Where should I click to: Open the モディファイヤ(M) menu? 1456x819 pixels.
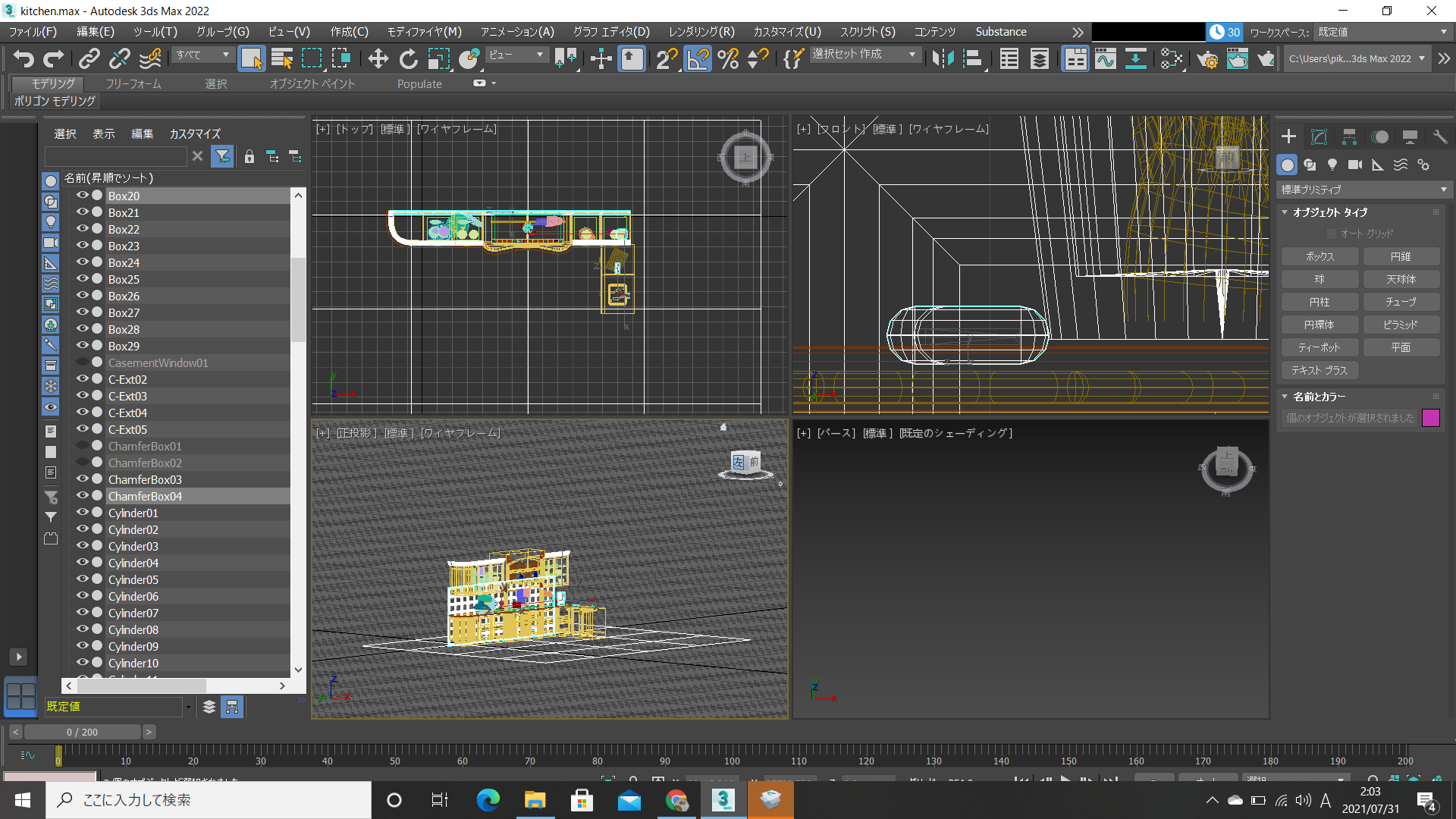[x=424, y=32]
